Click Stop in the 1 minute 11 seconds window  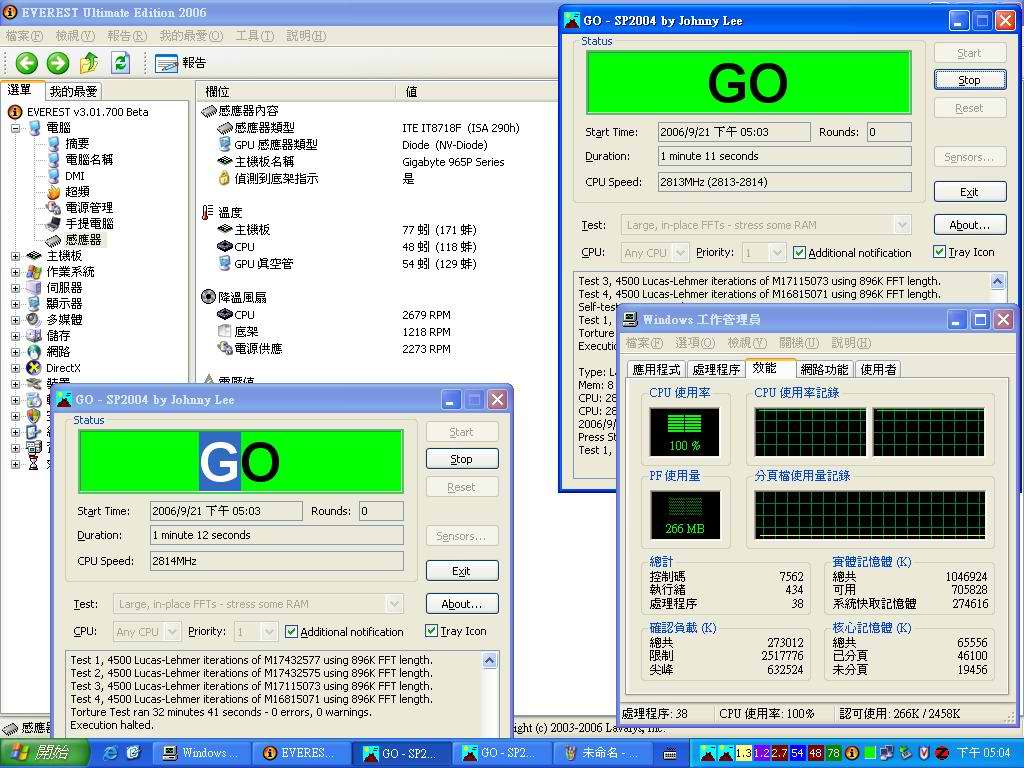970,80
